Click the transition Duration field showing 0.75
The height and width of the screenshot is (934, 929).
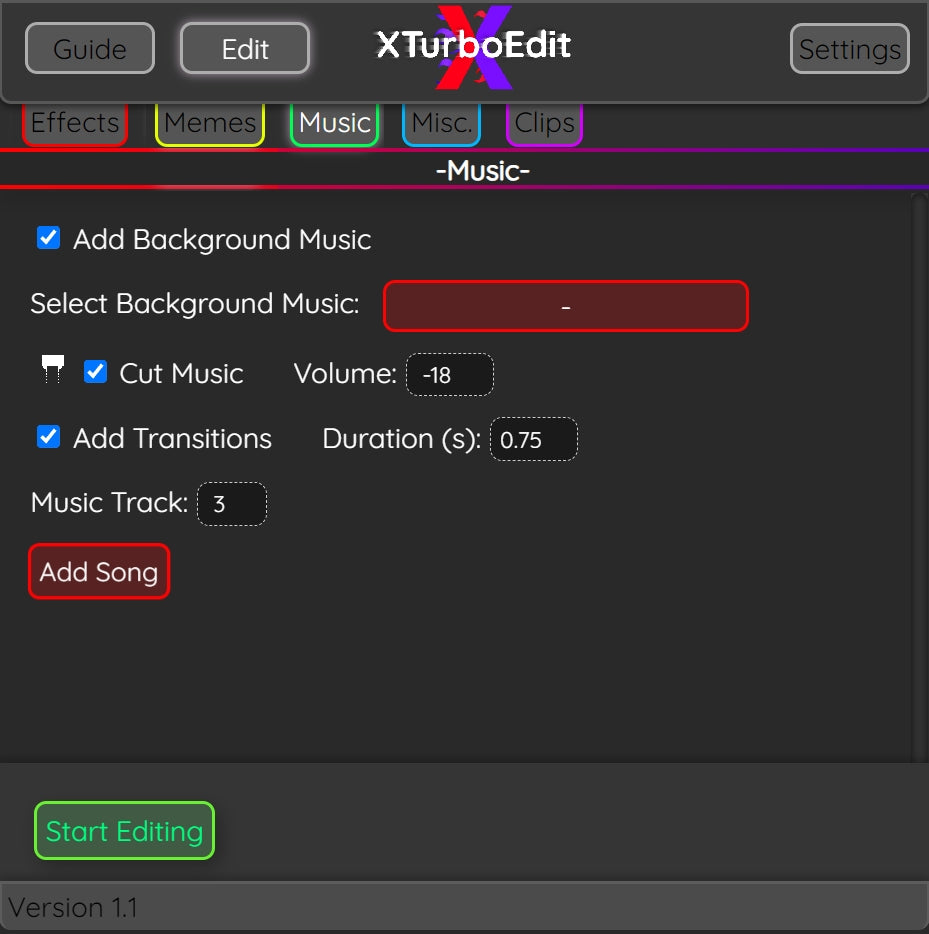click(x=533, y=439)
